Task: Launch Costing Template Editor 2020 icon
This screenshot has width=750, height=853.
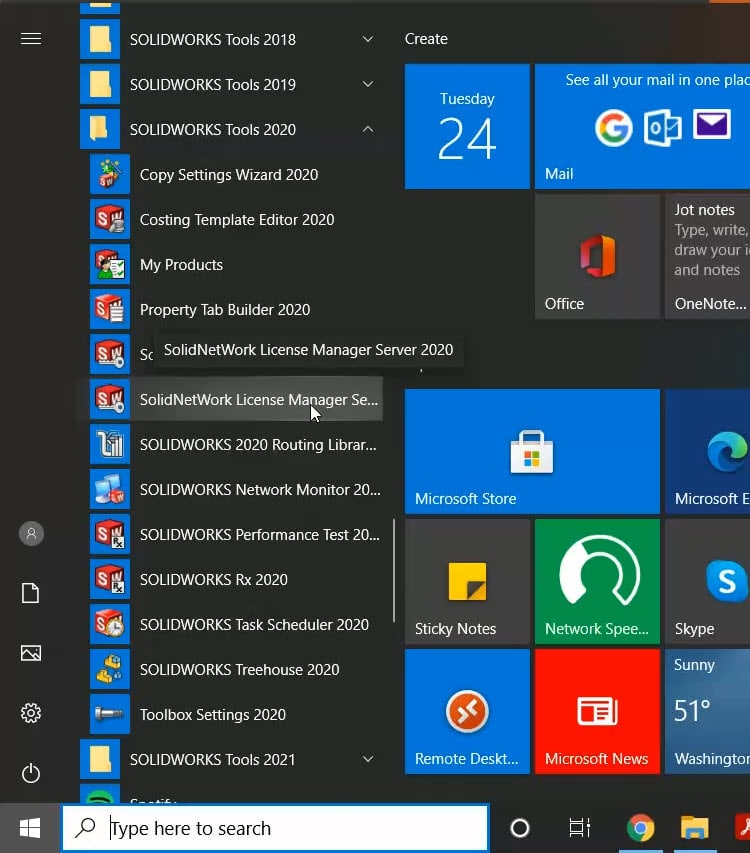Action: 110,220
